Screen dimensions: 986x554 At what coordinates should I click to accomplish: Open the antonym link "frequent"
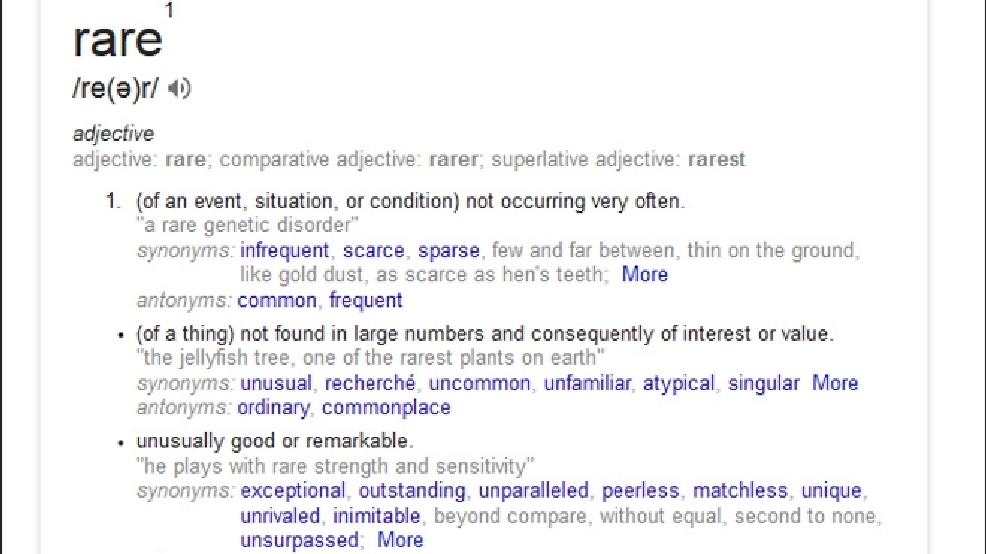coord(365,301)
